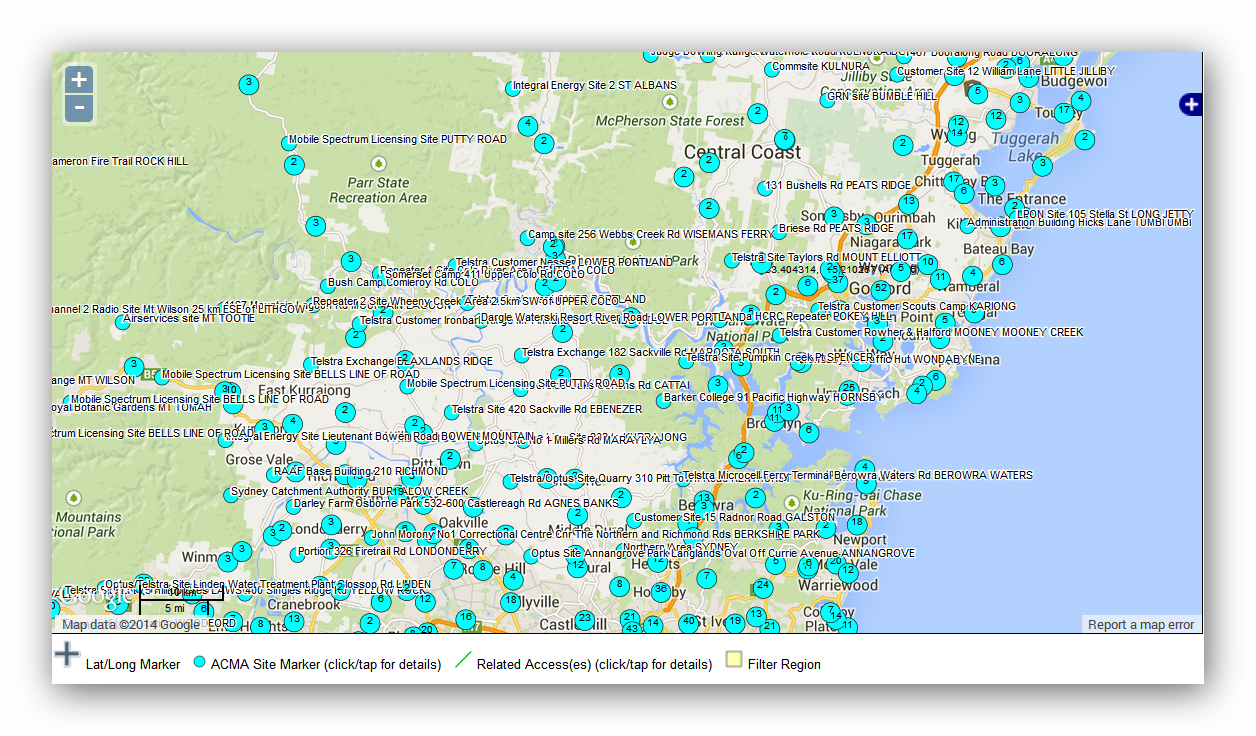Image resolution: width=1256 pixels, height=736 pixels.
Task: Click the Darley Farm Osborne Park AGNES BANKS marker
Action: [x=292, y=506]
